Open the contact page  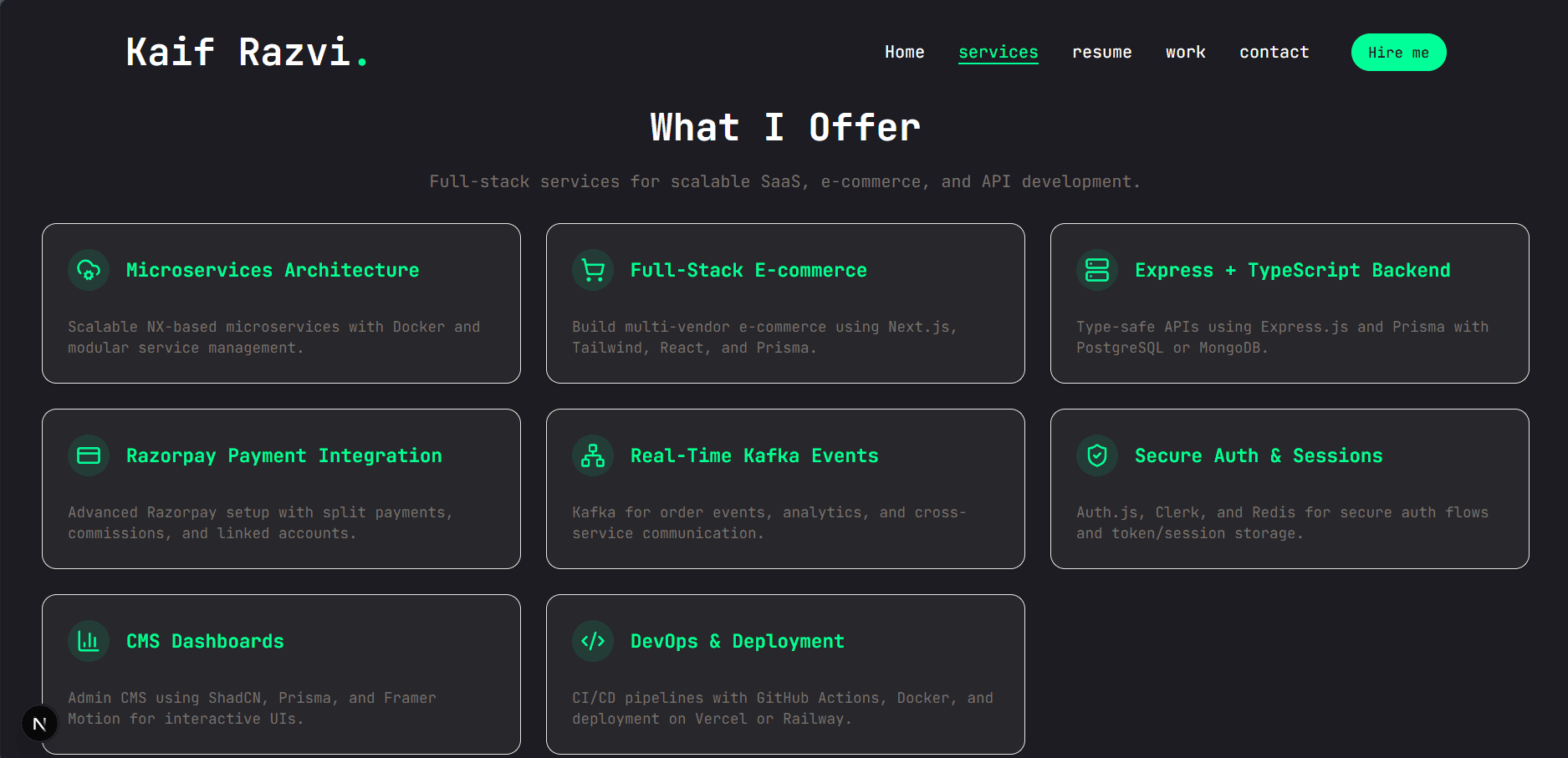click(1274, 52)
